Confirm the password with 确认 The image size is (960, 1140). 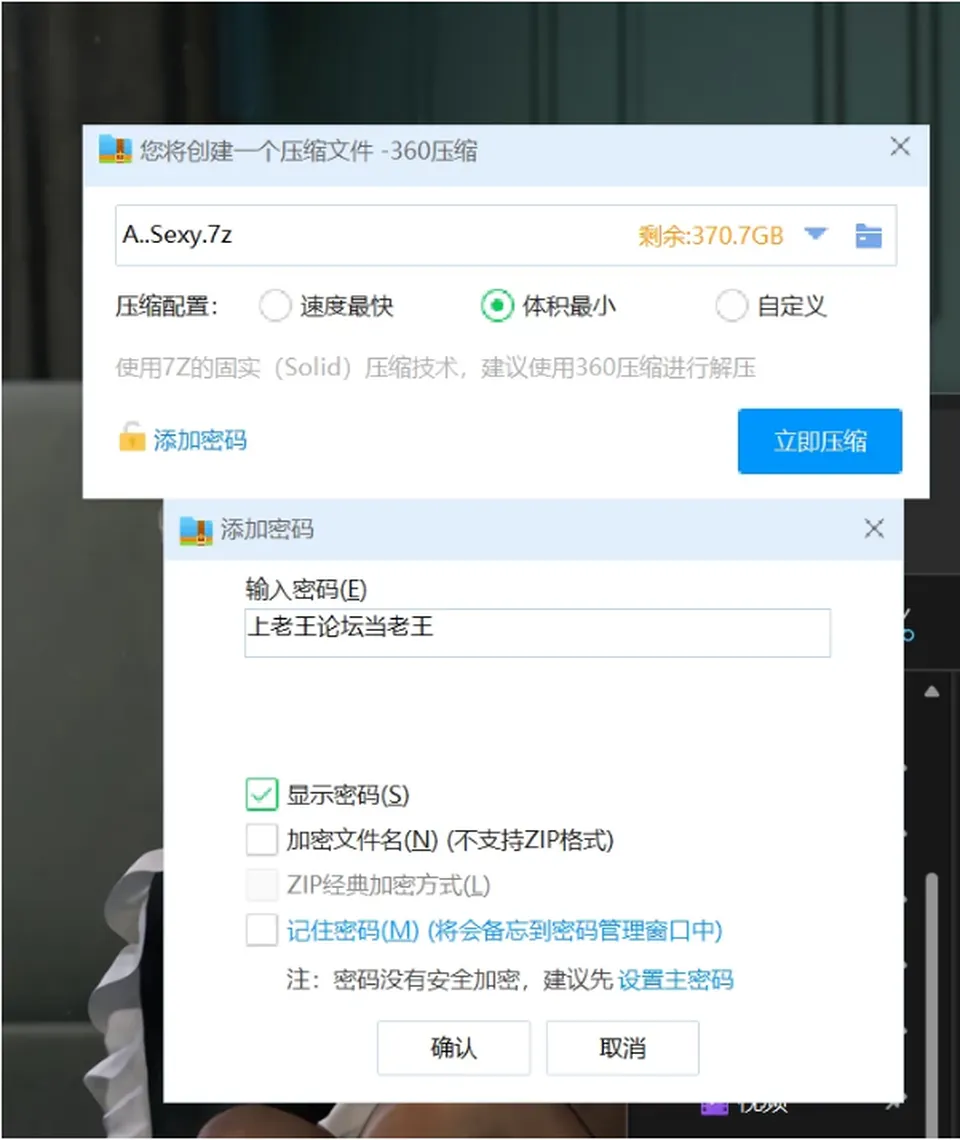[454, 1048]
